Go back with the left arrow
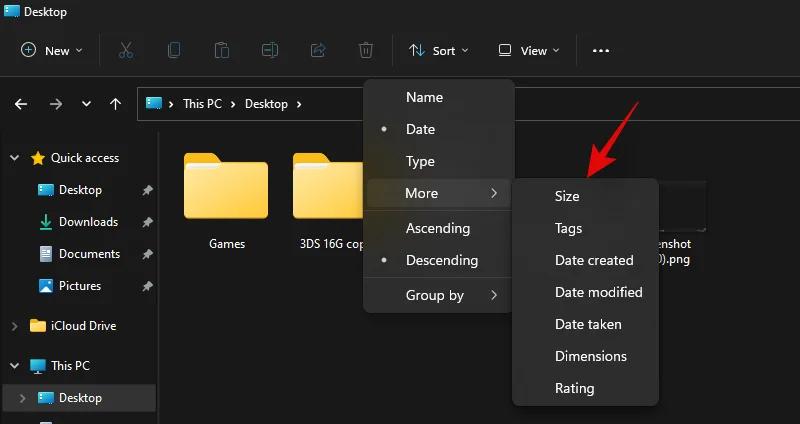 pyautogui.click(x=21, y=104)
